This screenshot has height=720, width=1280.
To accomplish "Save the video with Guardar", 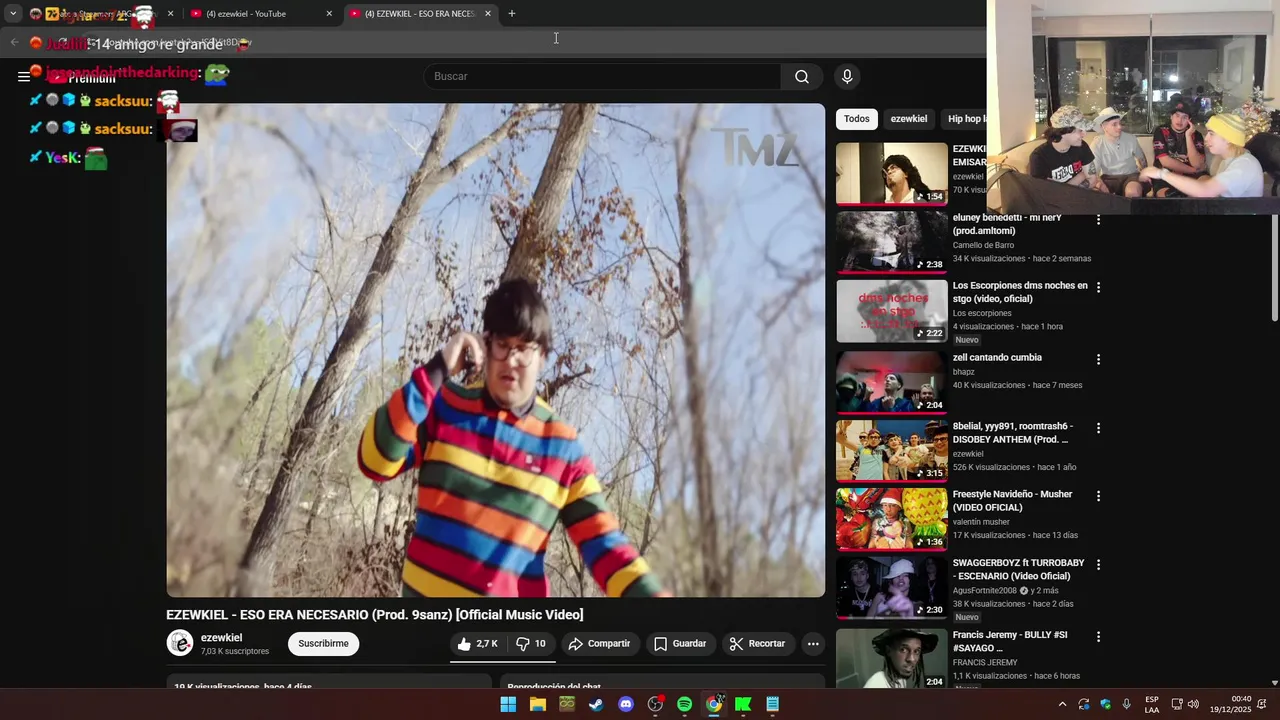I will [680, 644].
